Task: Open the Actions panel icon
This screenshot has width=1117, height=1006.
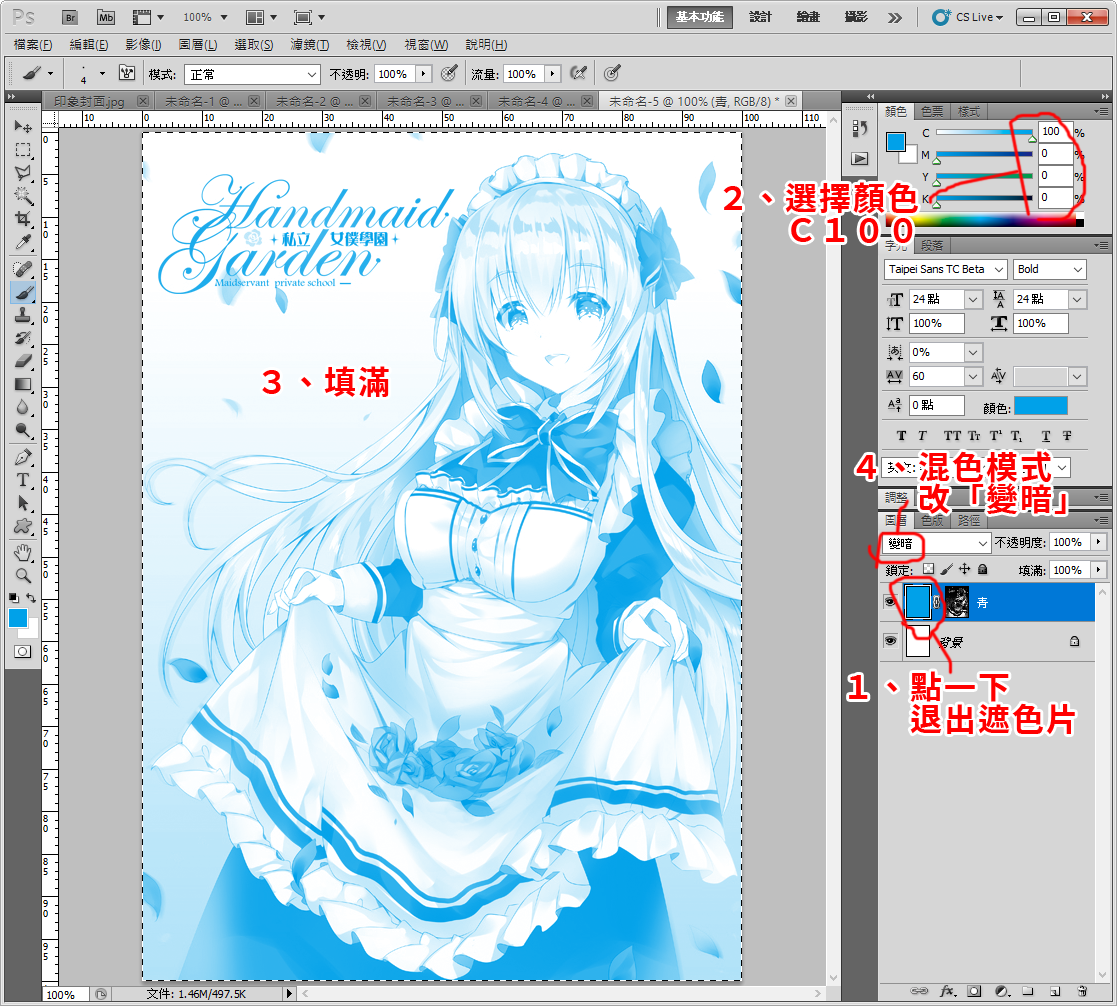Action: 860,158
